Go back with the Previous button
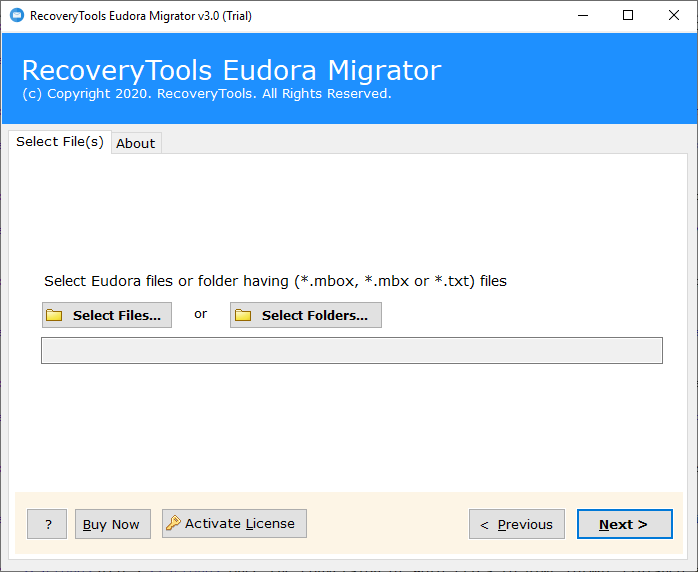698x572 pixels. pos(517,524)
